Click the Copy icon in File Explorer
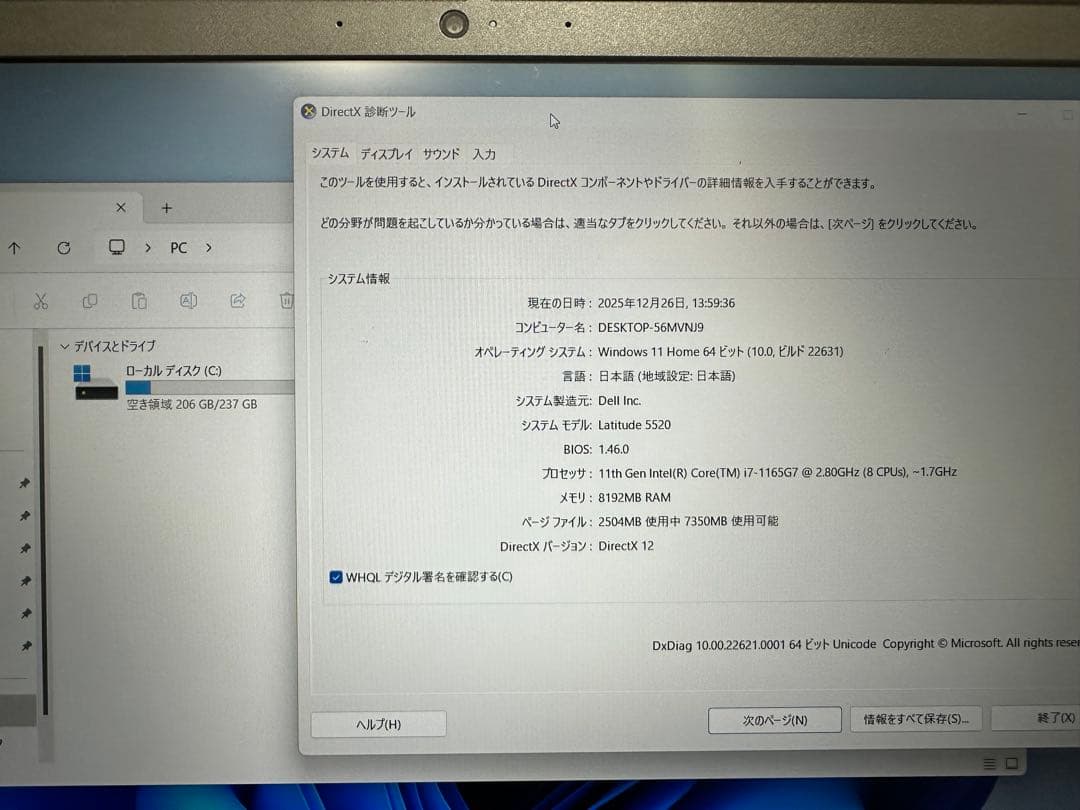Image resolution: width=1080 pixels, height=810 pixels. point(90,300)
